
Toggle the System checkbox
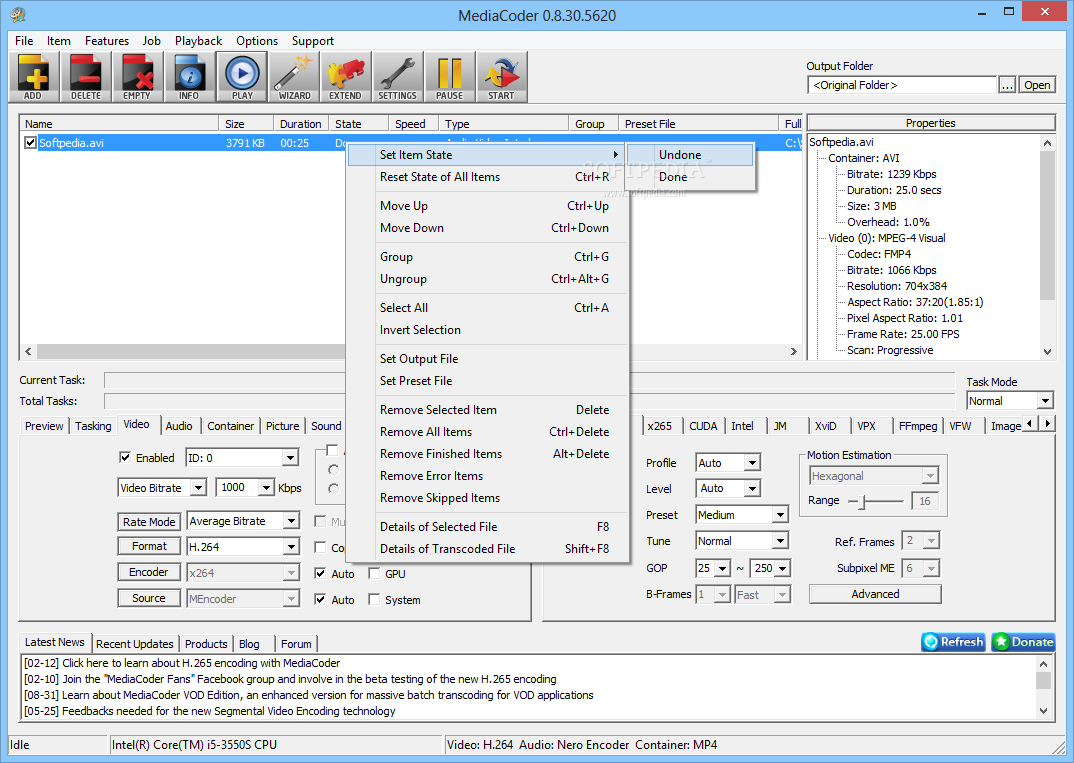(x=374, y=599)
